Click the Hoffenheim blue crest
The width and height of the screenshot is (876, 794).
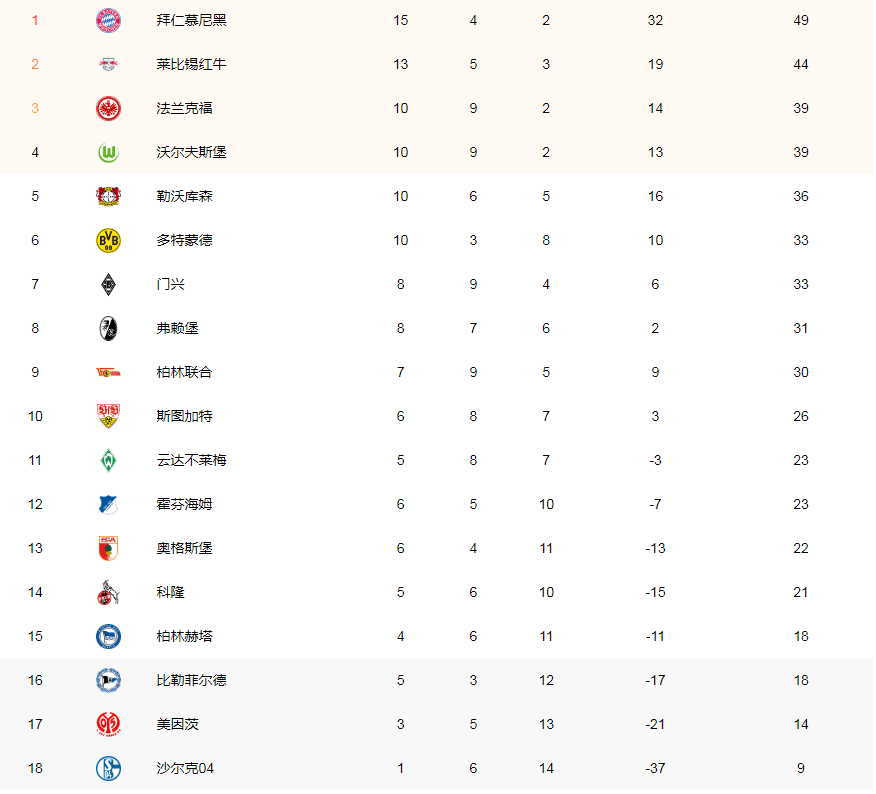point(108,504)
